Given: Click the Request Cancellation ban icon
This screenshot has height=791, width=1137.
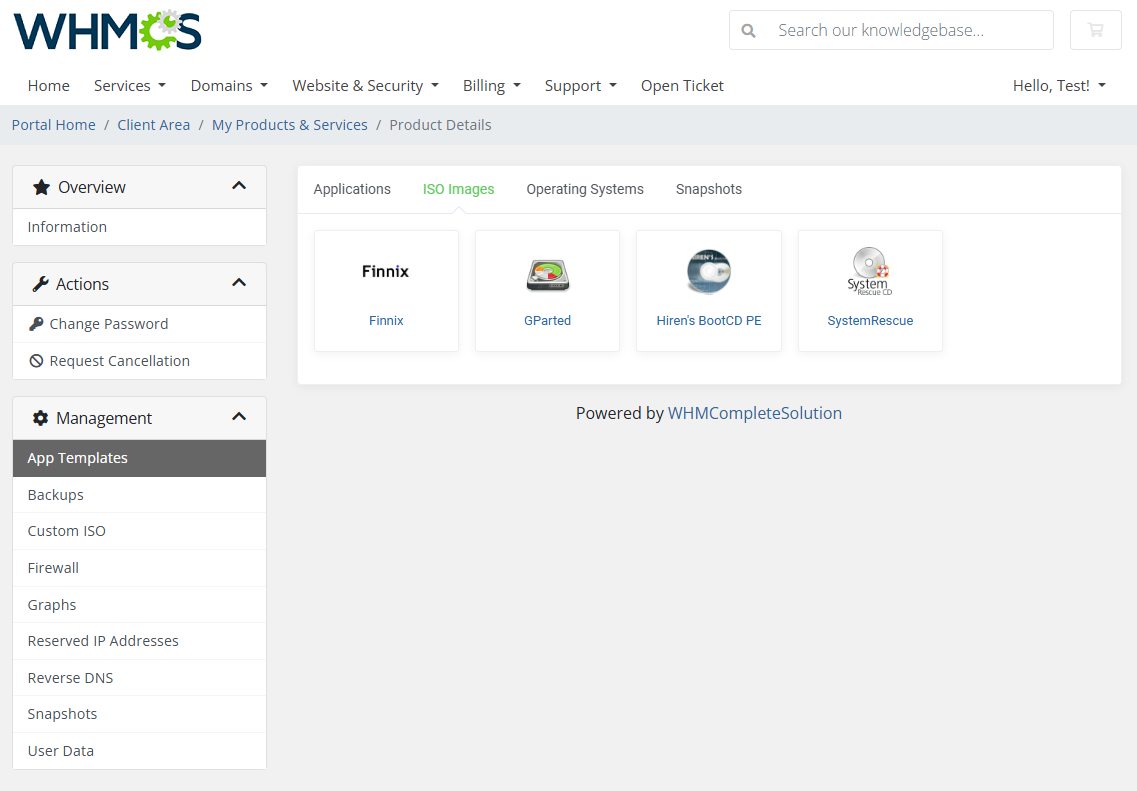Looking at the screenshot, I should coord(36,361).
